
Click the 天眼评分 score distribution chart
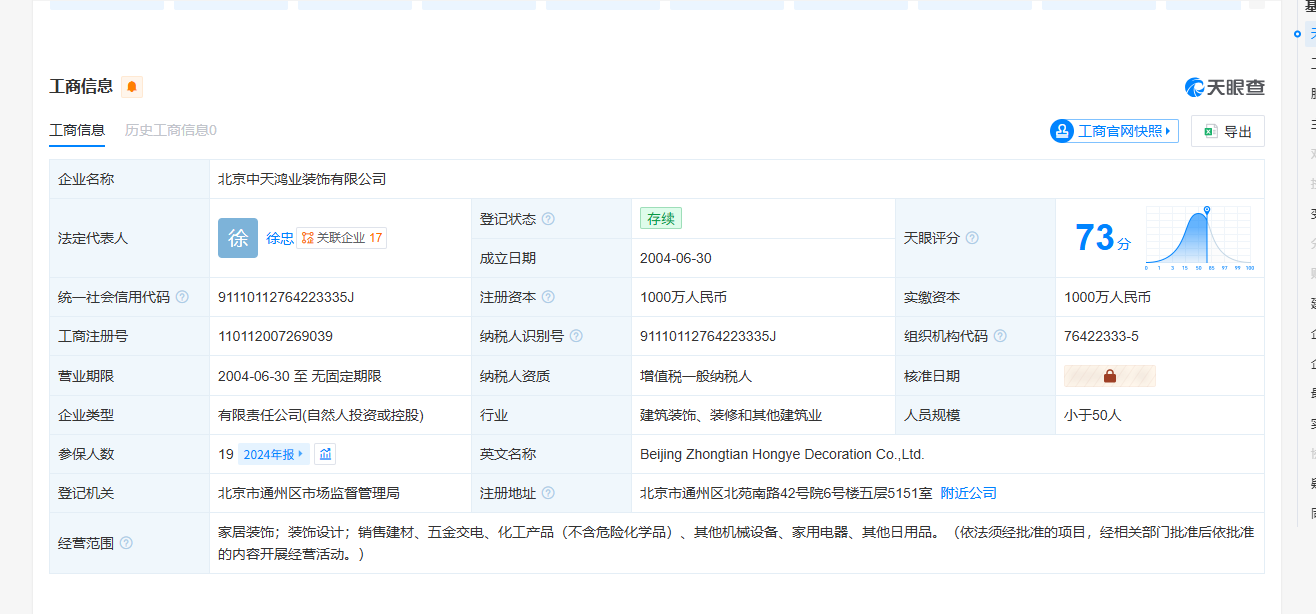[x=1198, y=238]
